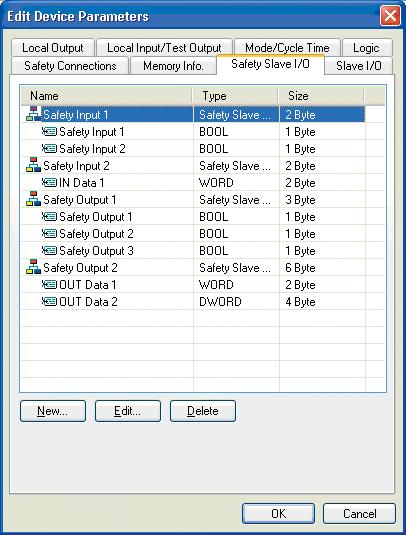The image size is (406, 535).
Task: Switch to the Logic tab
Action: coord(367,48)
